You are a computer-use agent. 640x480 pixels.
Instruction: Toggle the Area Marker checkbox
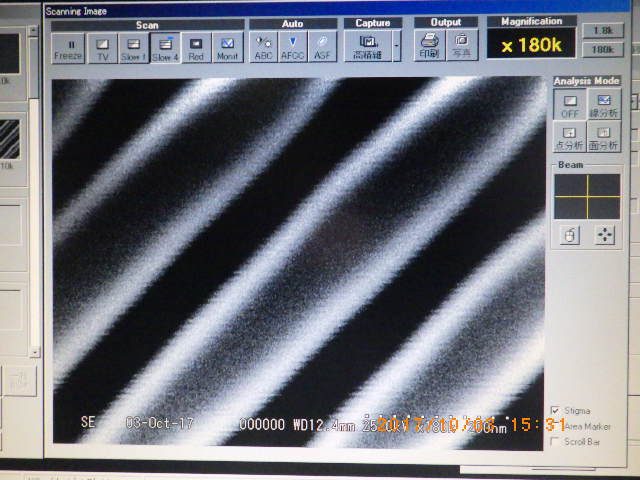[x=555, y=427]
